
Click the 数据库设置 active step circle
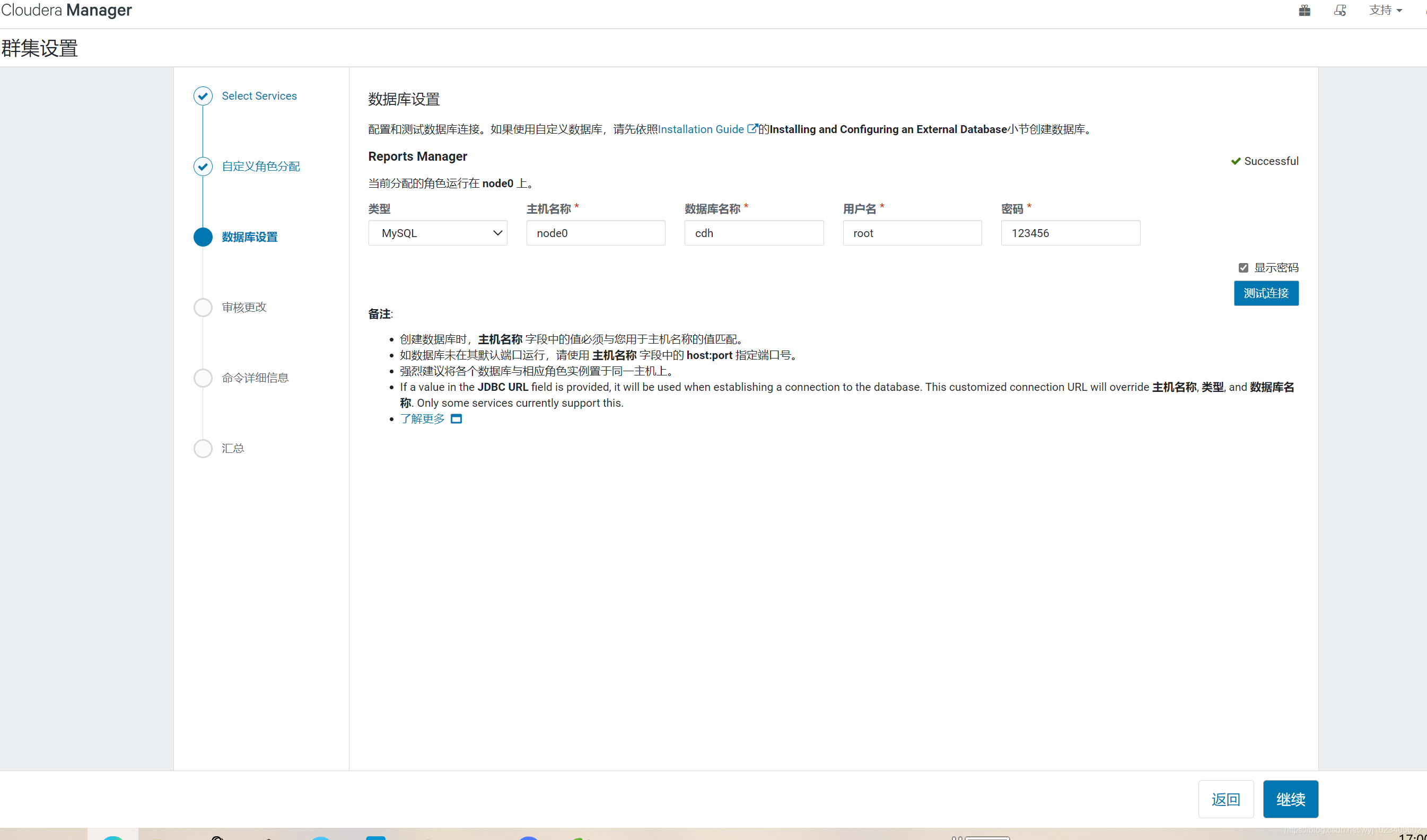pyautogui.click(x=203, y=237)
